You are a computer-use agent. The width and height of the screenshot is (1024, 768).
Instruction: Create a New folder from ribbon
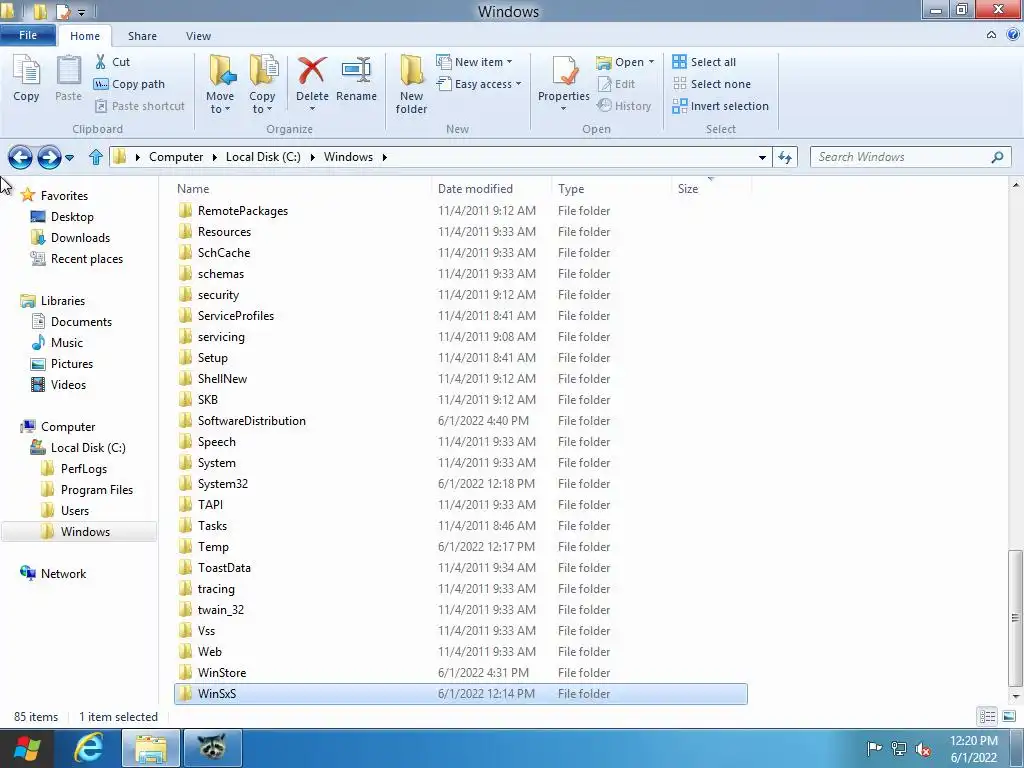(411, 84)
